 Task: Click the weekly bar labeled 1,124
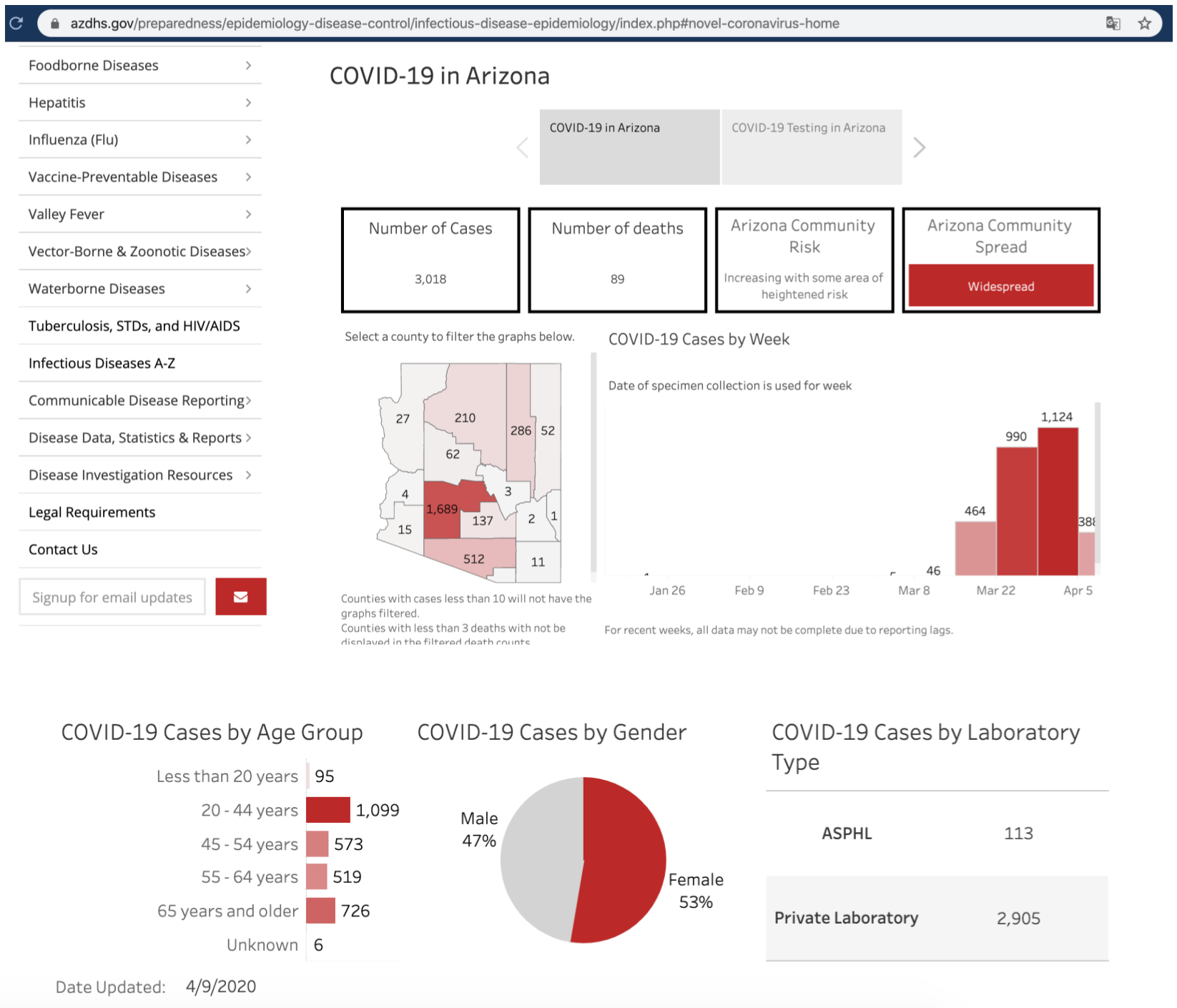click(x=1058, y=500)
